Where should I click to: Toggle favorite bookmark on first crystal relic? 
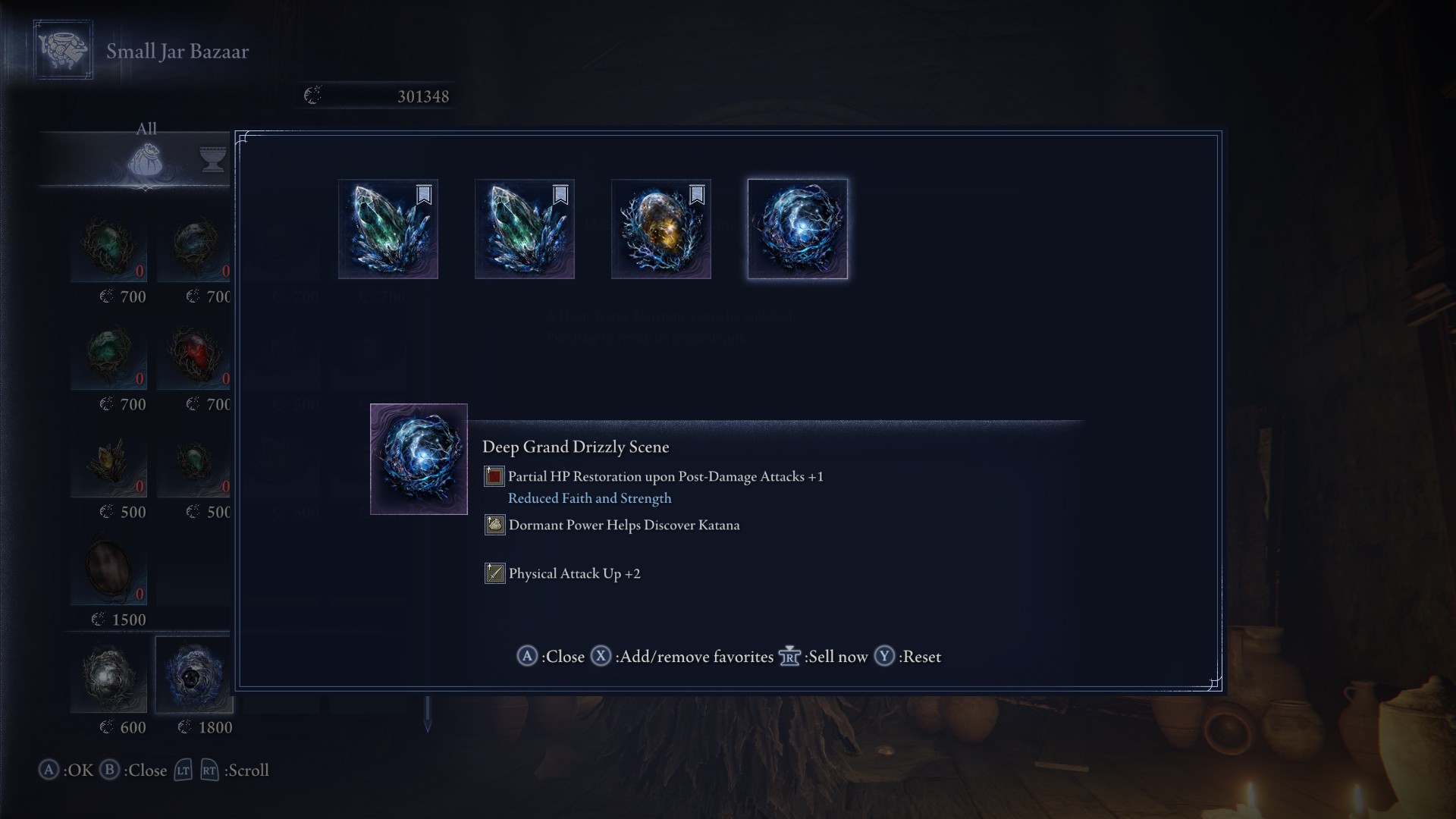[x=424, y=195]
